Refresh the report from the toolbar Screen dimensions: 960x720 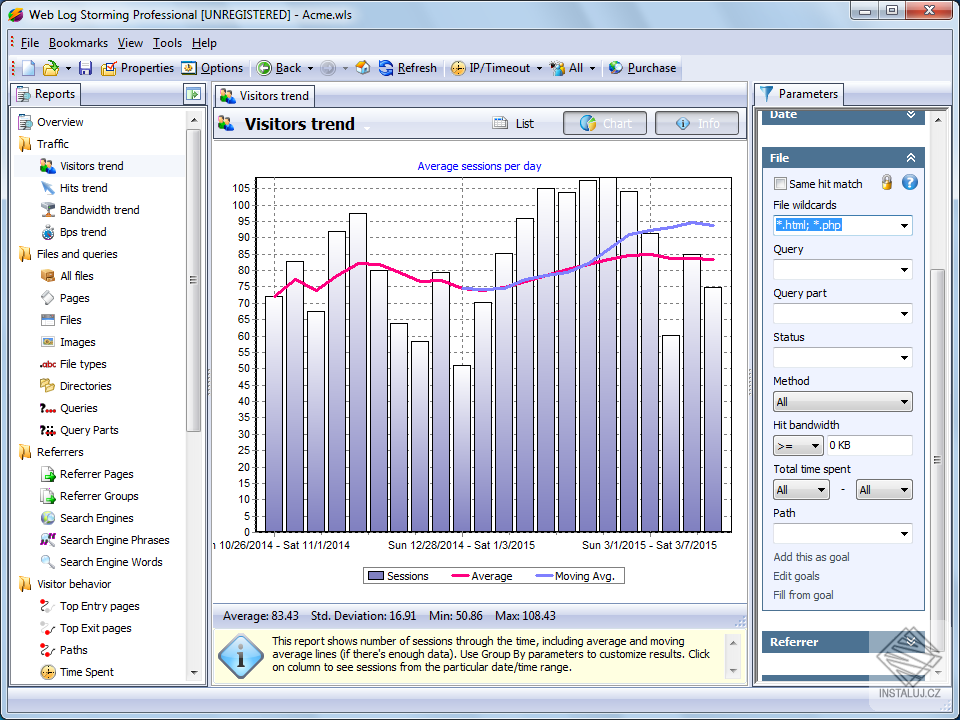(x=408, y=68)
